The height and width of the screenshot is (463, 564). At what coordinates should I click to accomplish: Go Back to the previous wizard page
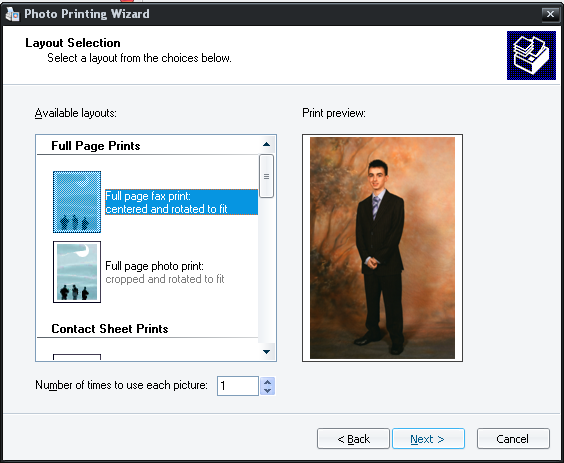point(353,439)
